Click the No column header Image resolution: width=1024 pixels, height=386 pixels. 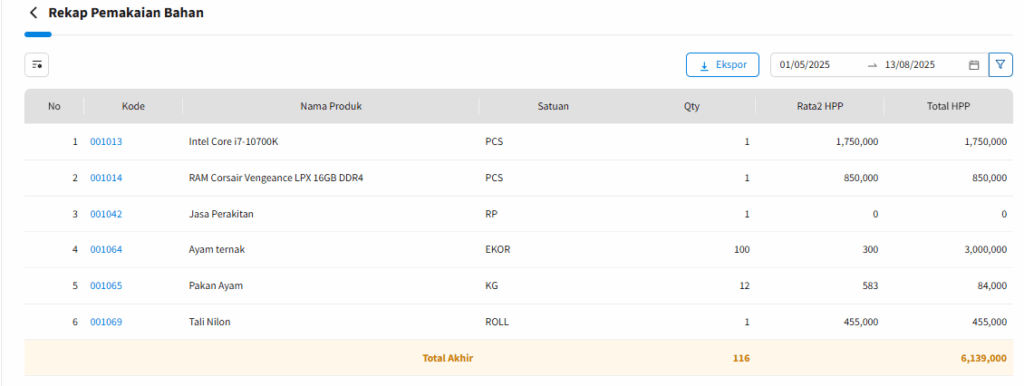[x=54, y=106]
